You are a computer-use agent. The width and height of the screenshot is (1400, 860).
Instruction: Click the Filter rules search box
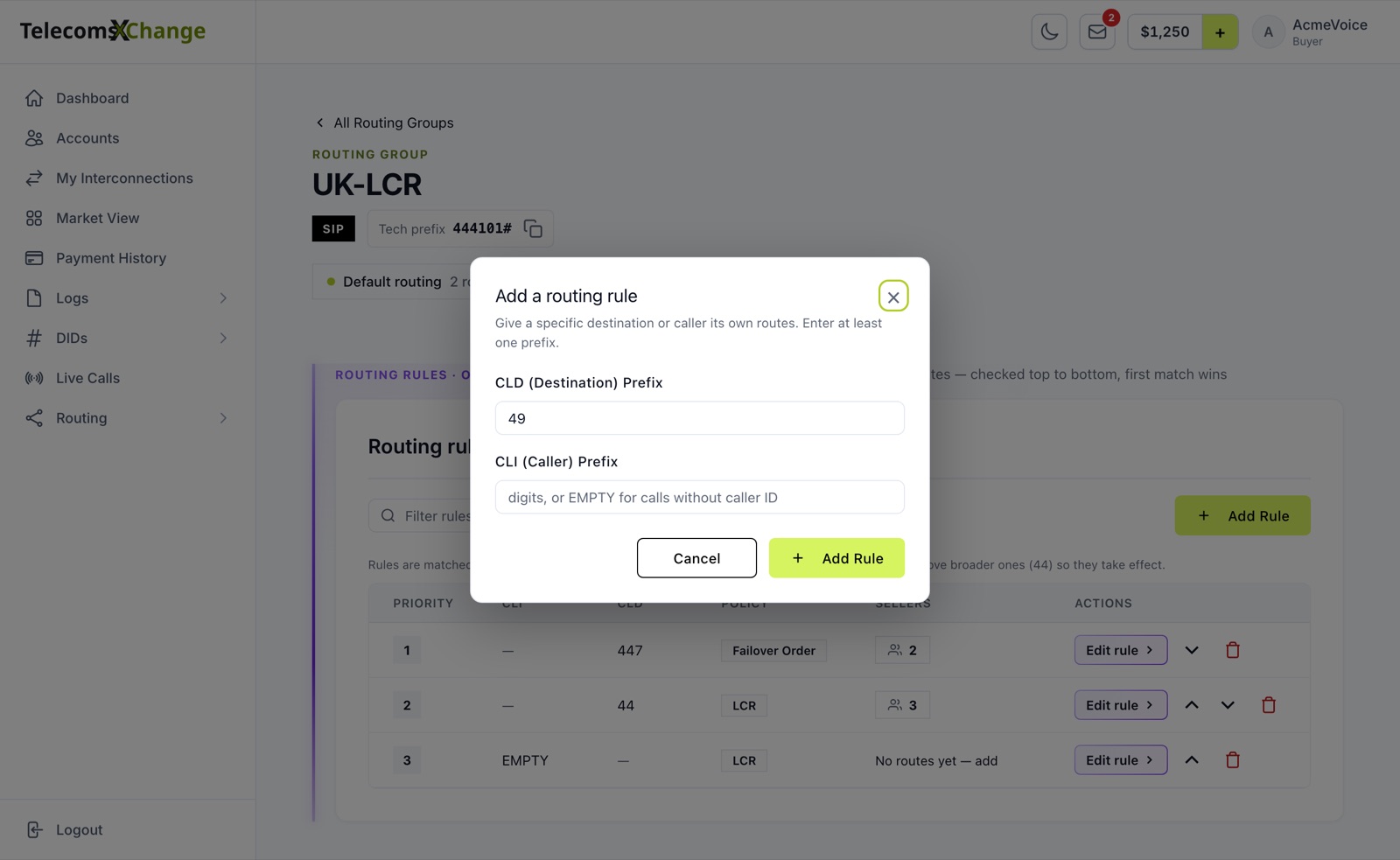[420, 516]
